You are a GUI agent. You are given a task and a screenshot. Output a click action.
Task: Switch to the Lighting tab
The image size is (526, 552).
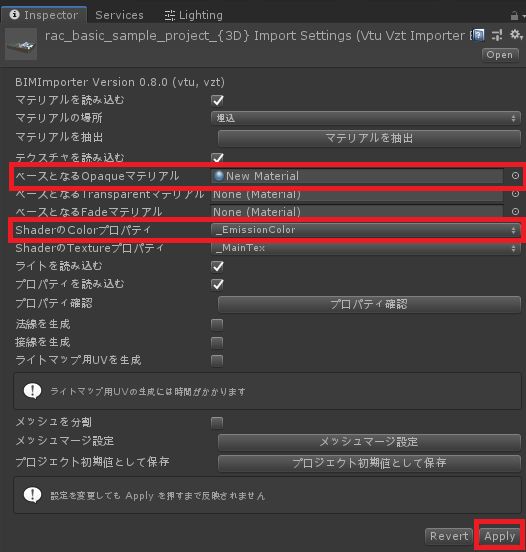tap(194, 15)
